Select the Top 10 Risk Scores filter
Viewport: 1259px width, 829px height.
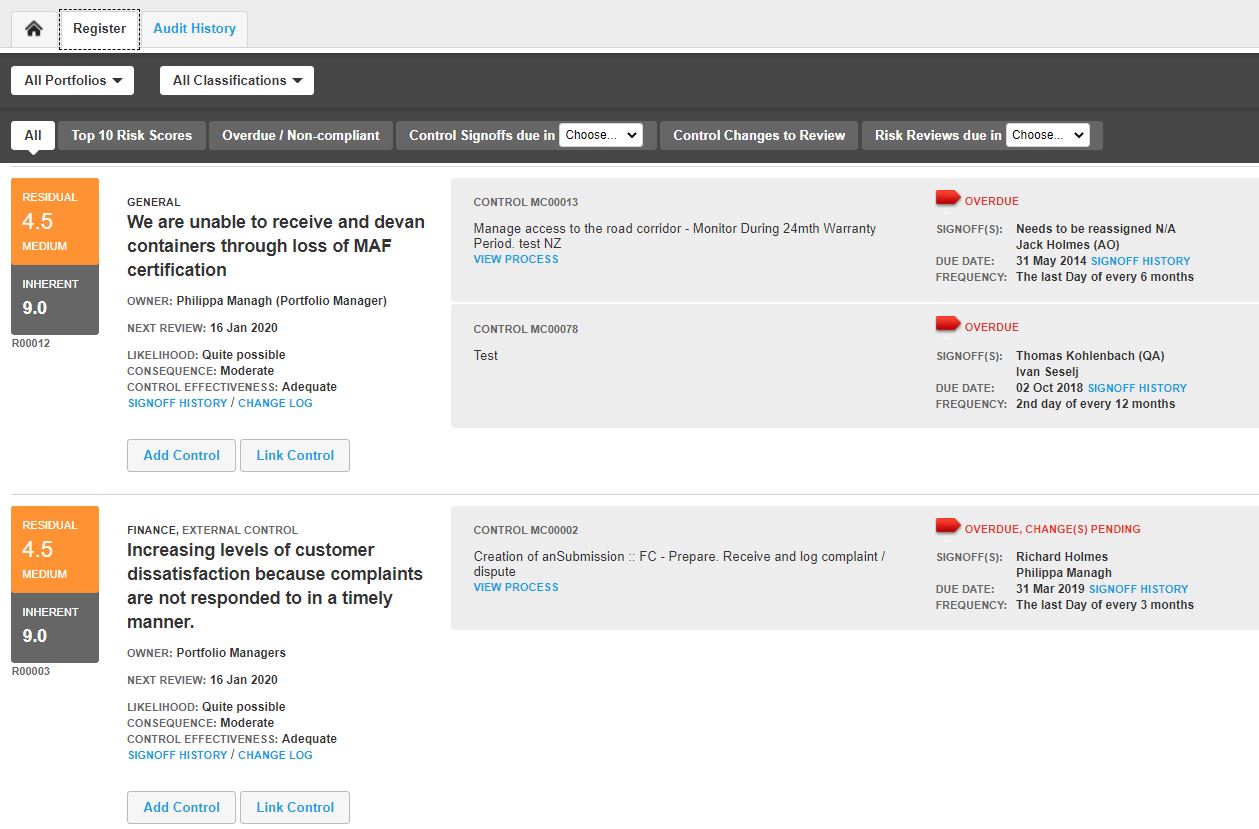pyautogui.click(x=131, y=135)
